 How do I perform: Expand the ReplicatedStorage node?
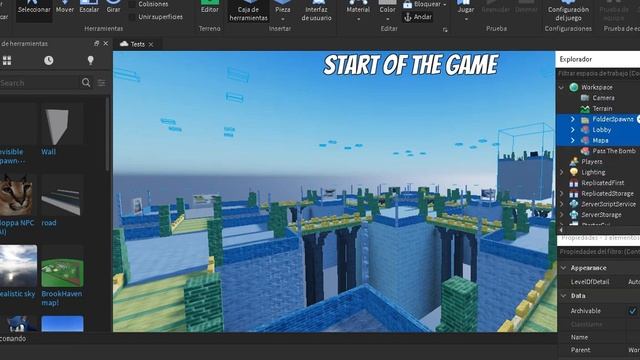[562, 193]
